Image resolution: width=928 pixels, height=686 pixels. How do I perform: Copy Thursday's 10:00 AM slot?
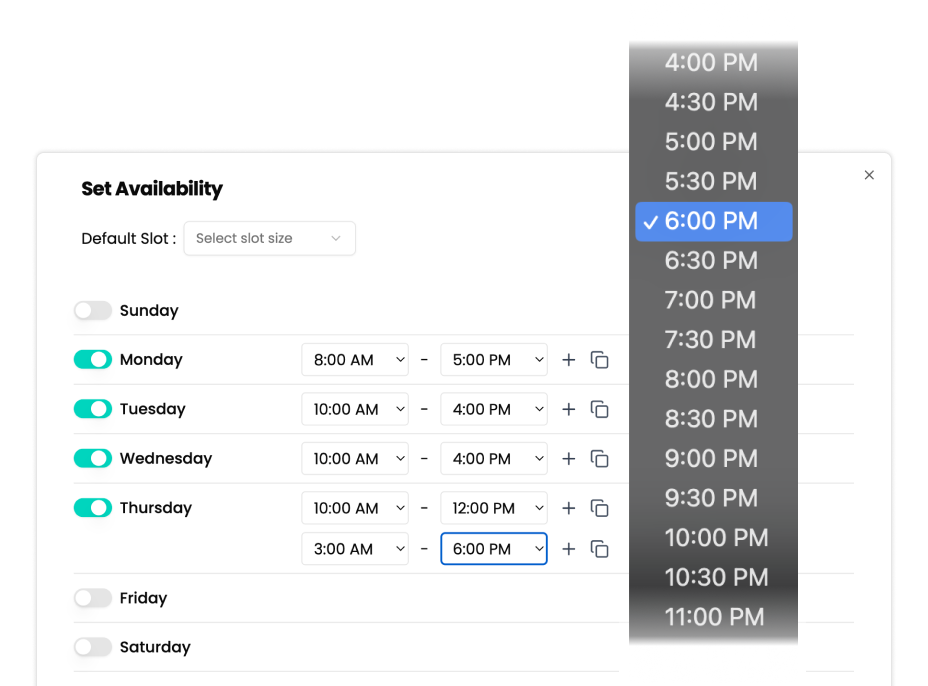pyautogui.click(x=600, y=508)
